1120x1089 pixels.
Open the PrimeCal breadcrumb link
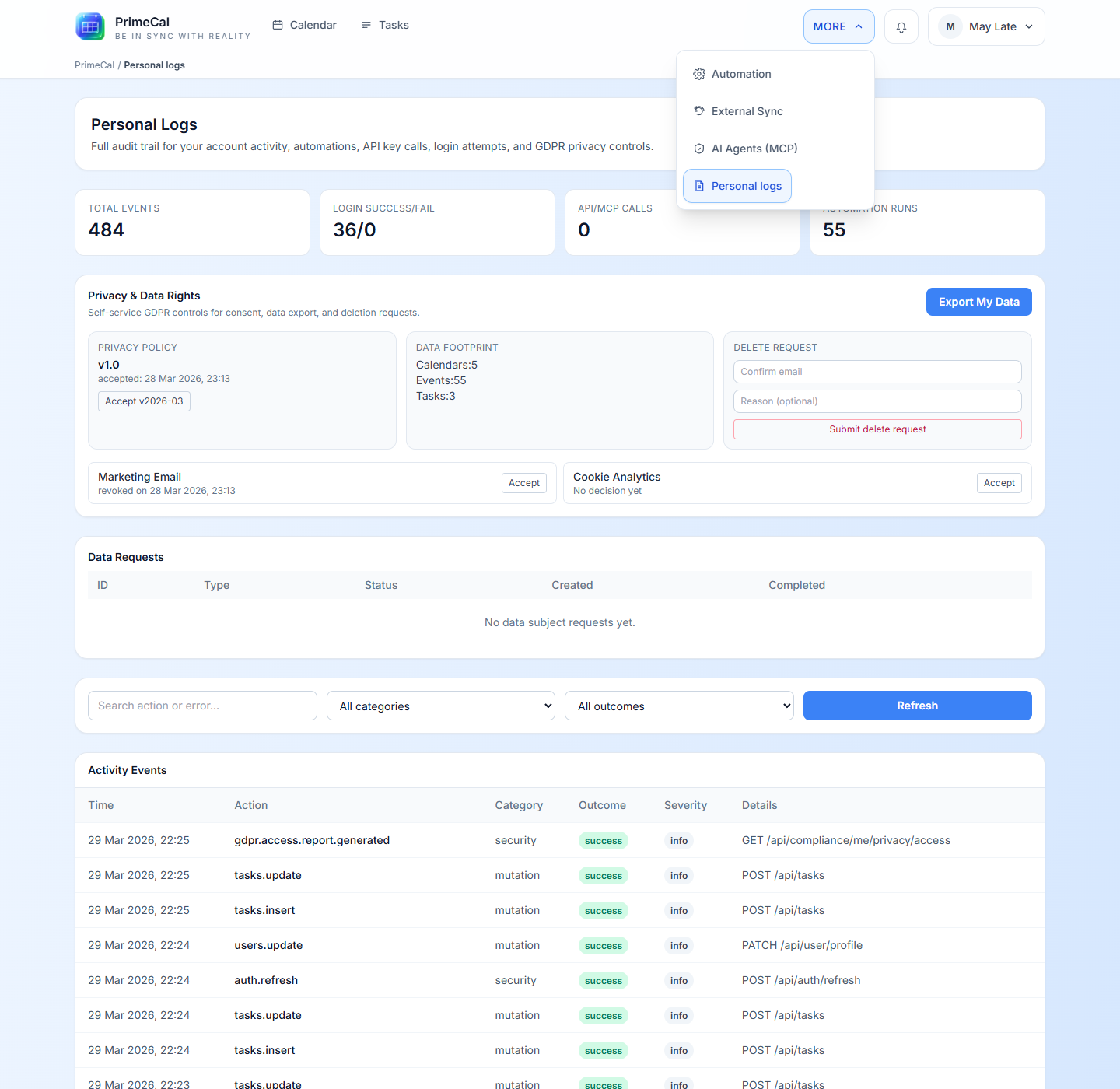click(93, 65)
